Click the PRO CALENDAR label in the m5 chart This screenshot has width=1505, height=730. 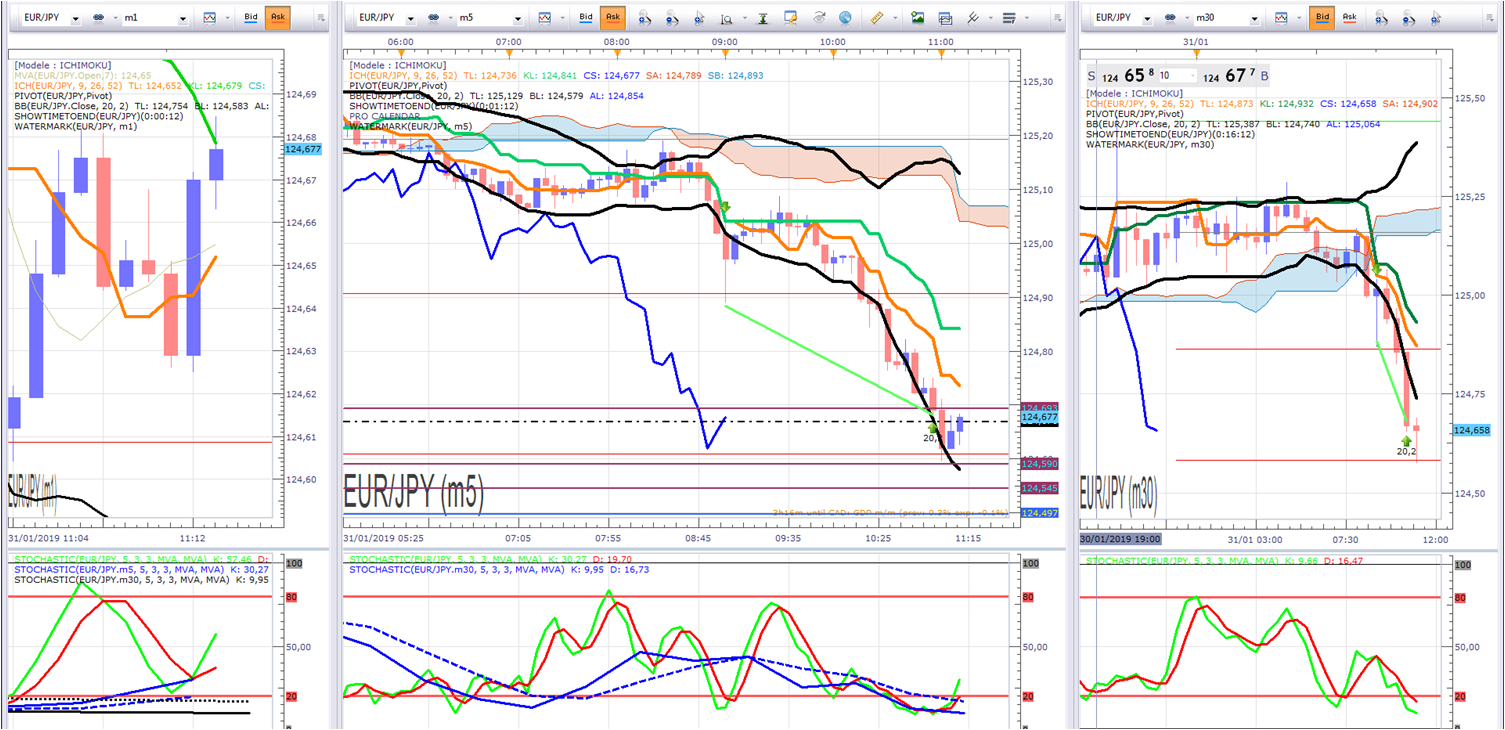(x=385, y=116)
